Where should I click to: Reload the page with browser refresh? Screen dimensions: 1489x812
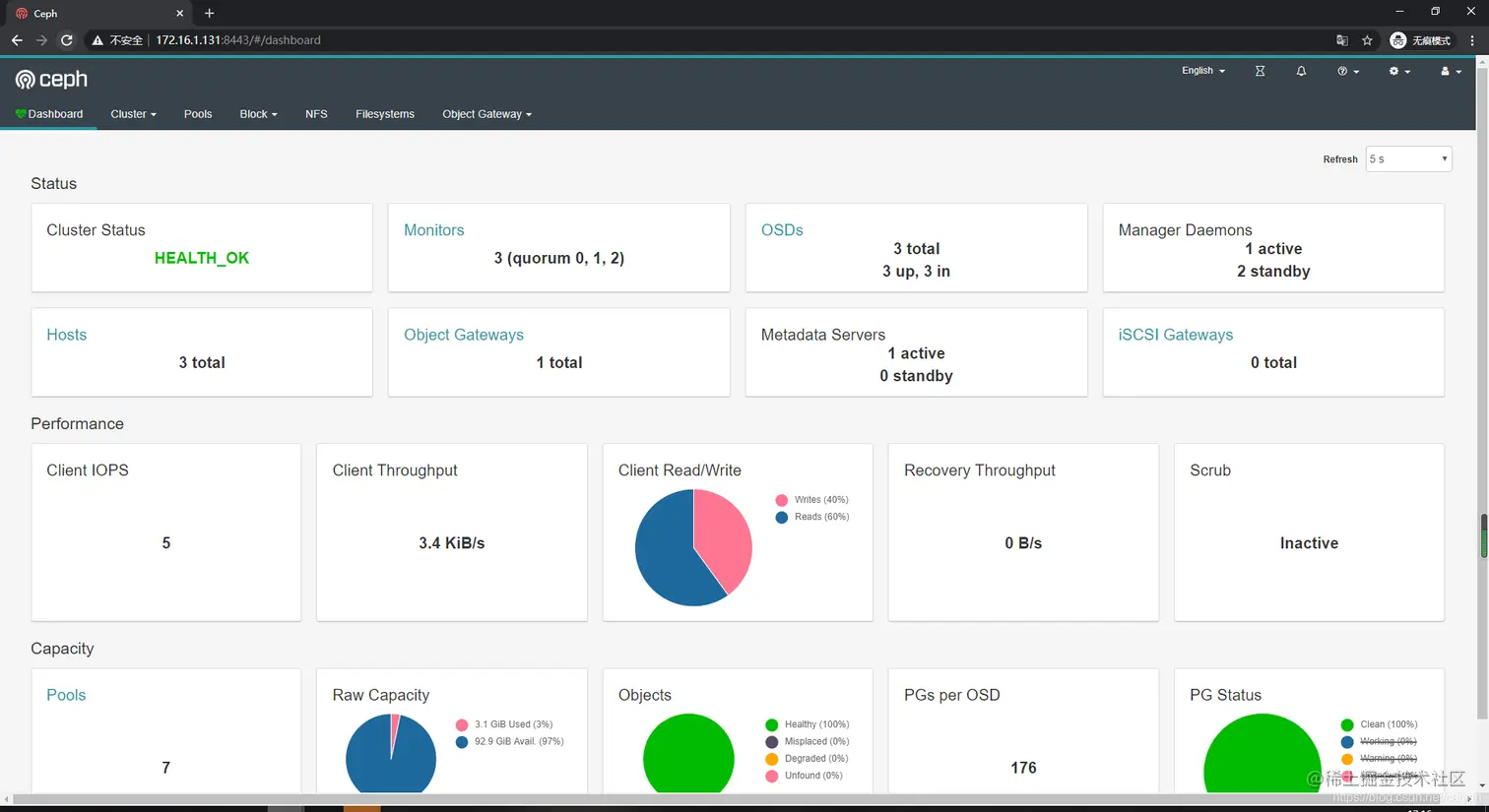67,40
